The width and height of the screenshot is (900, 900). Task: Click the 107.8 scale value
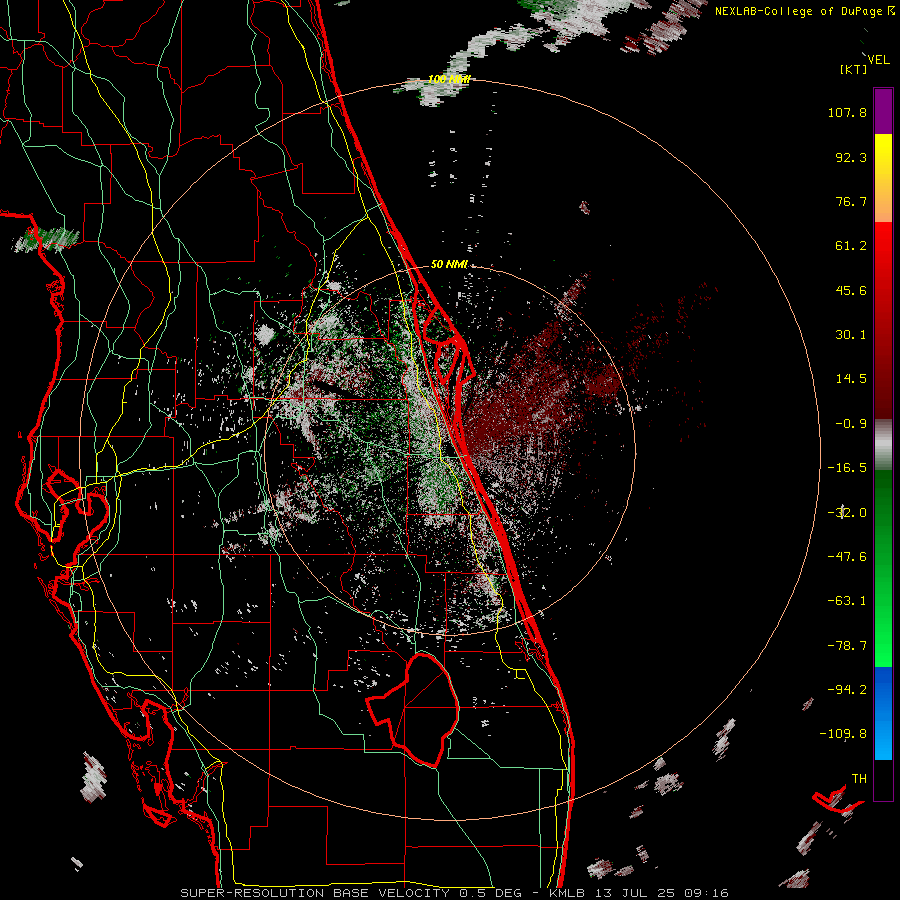tap(847, 112)
